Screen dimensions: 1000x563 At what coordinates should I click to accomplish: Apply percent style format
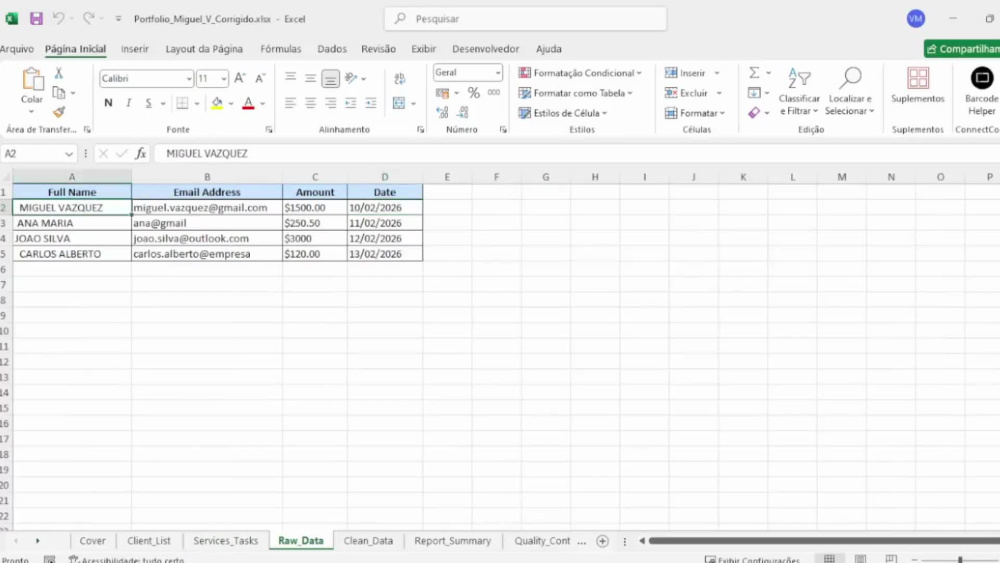tap(474, 92)
